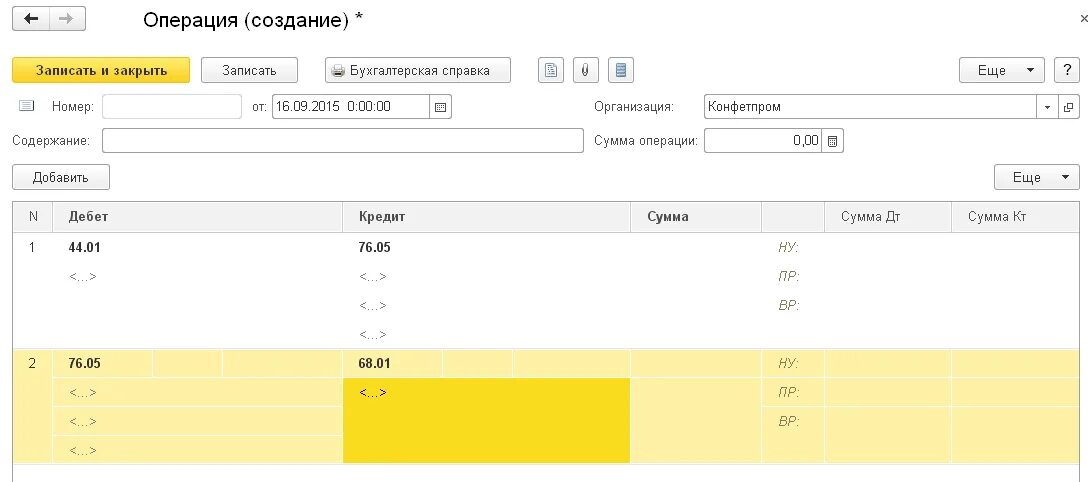Viewport: 1090px width, 482px height.
Task: Open Бухгалтерская справка print form
Action: tap(418, 70)
